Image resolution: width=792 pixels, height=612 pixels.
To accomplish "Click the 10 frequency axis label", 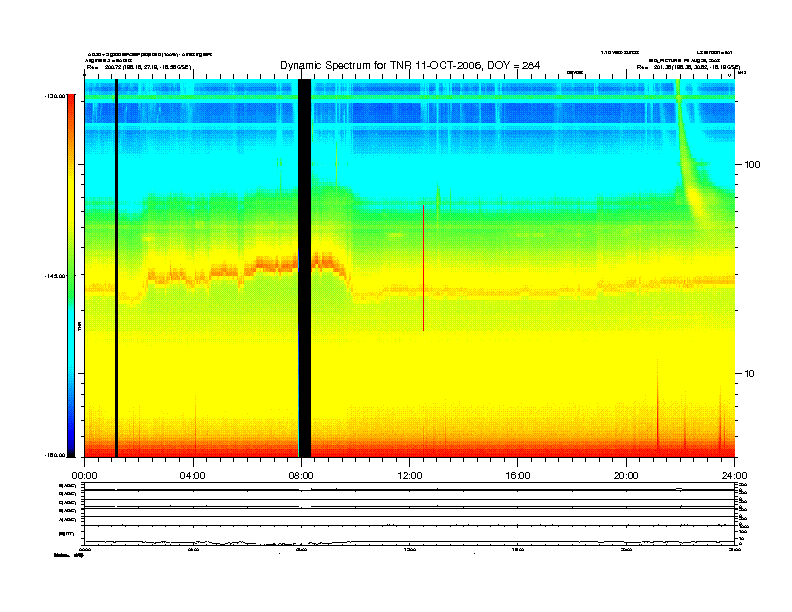I will 750,374.
